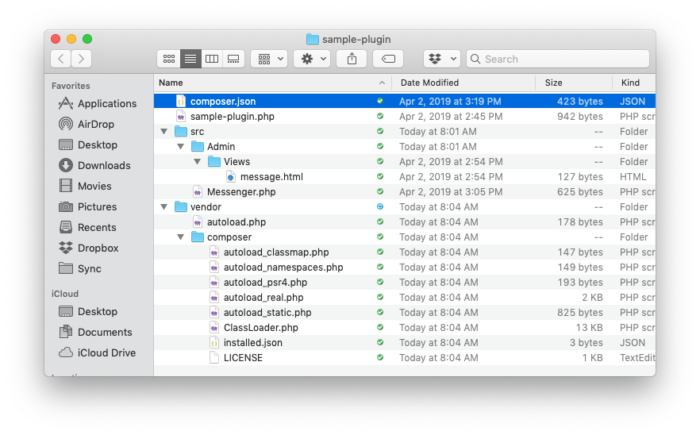Image resolution: width=700 pixels, height=435 pixels.
Task: Switch to list view
Action: point(191,59)
